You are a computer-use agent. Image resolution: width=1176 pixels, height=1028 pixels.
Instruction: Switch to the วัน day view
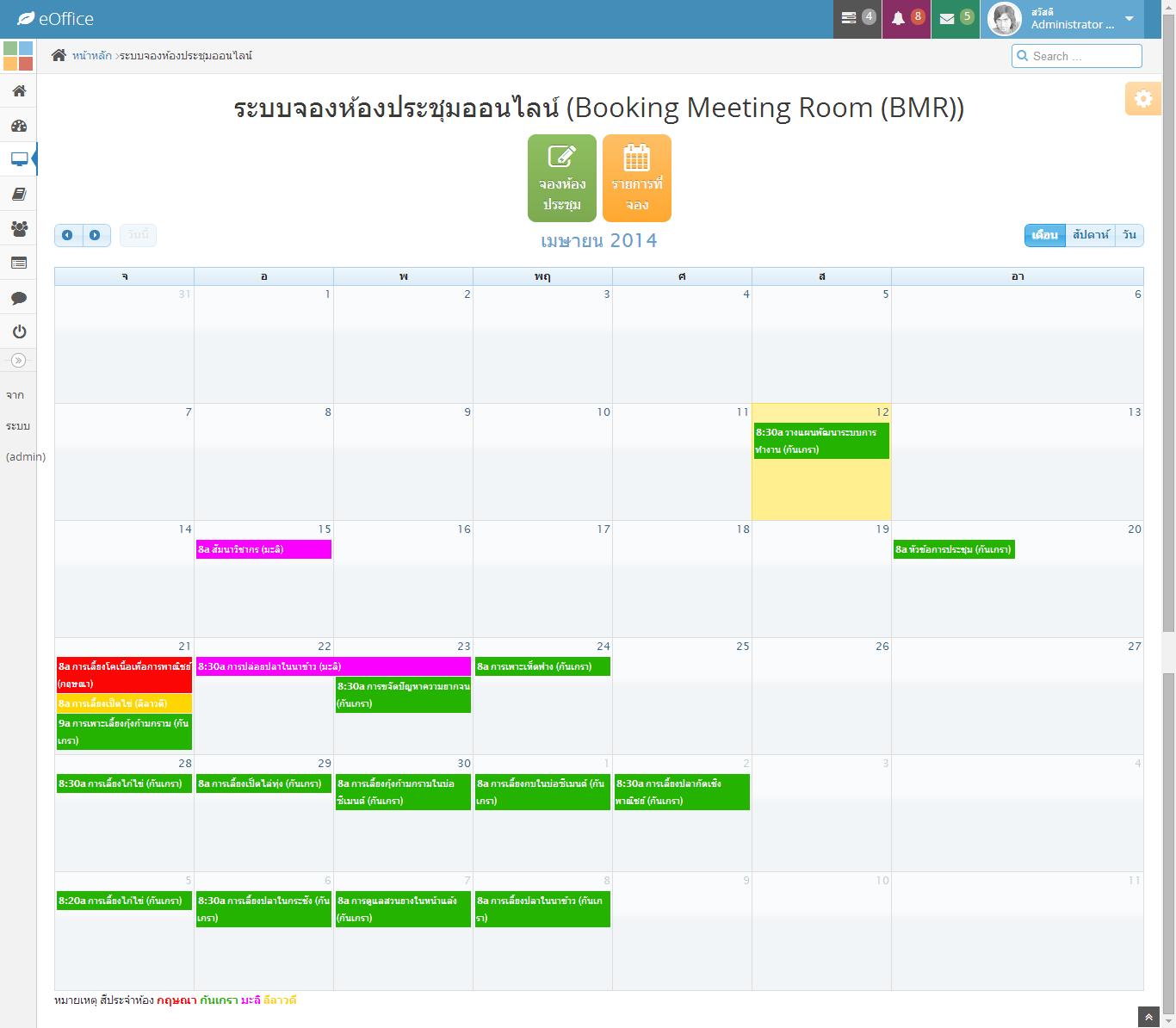1130,235
